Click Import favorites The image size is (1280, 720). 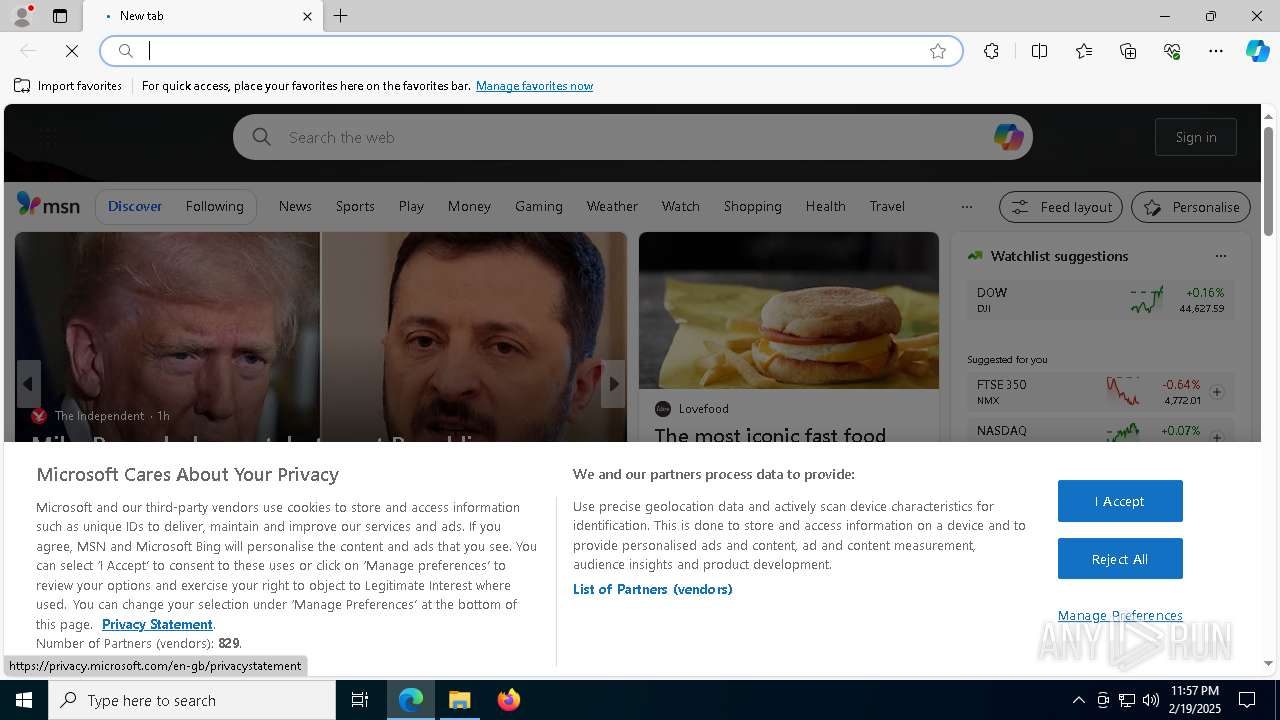68,86
